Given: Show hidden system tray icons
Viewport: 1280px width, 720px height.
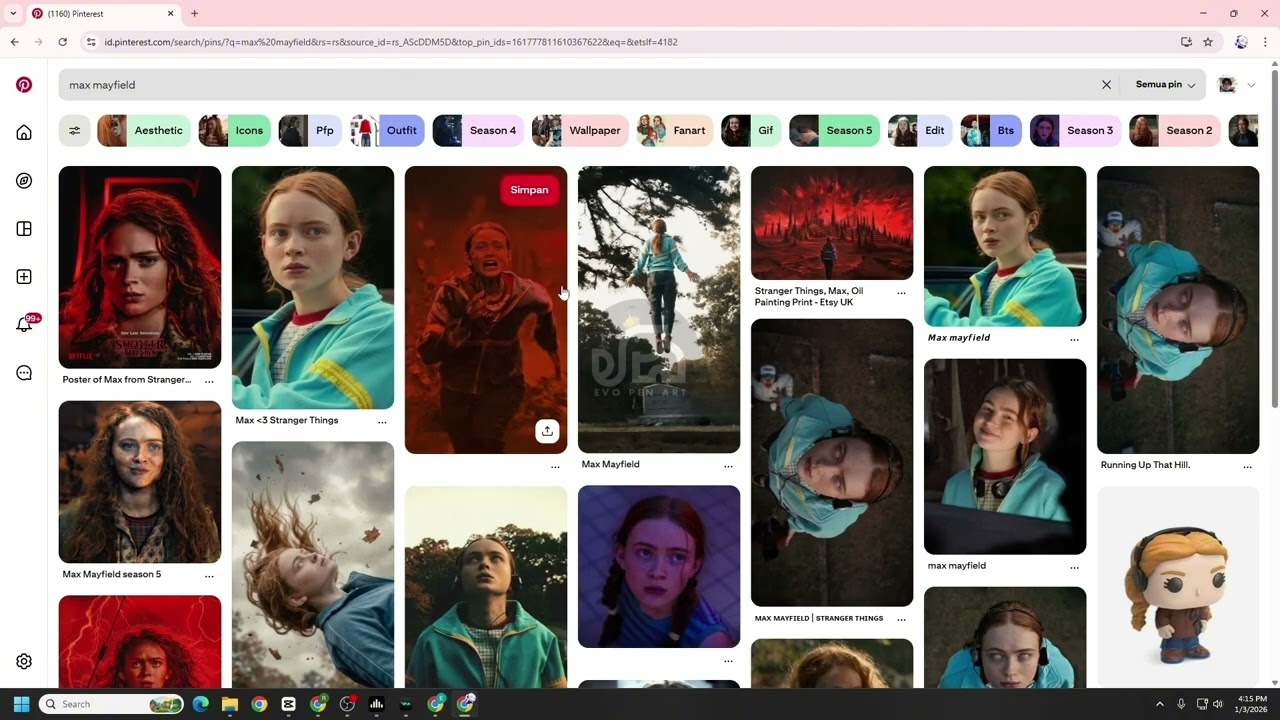Looking at the screenshot, I should coord(1159,704).
